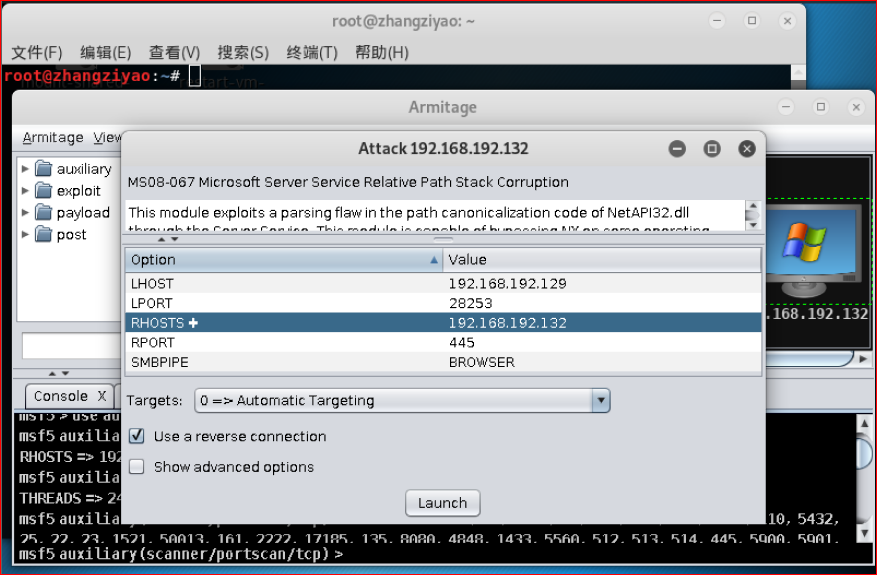Click the module search input field

pyautogui.click(x=71, y=346)
